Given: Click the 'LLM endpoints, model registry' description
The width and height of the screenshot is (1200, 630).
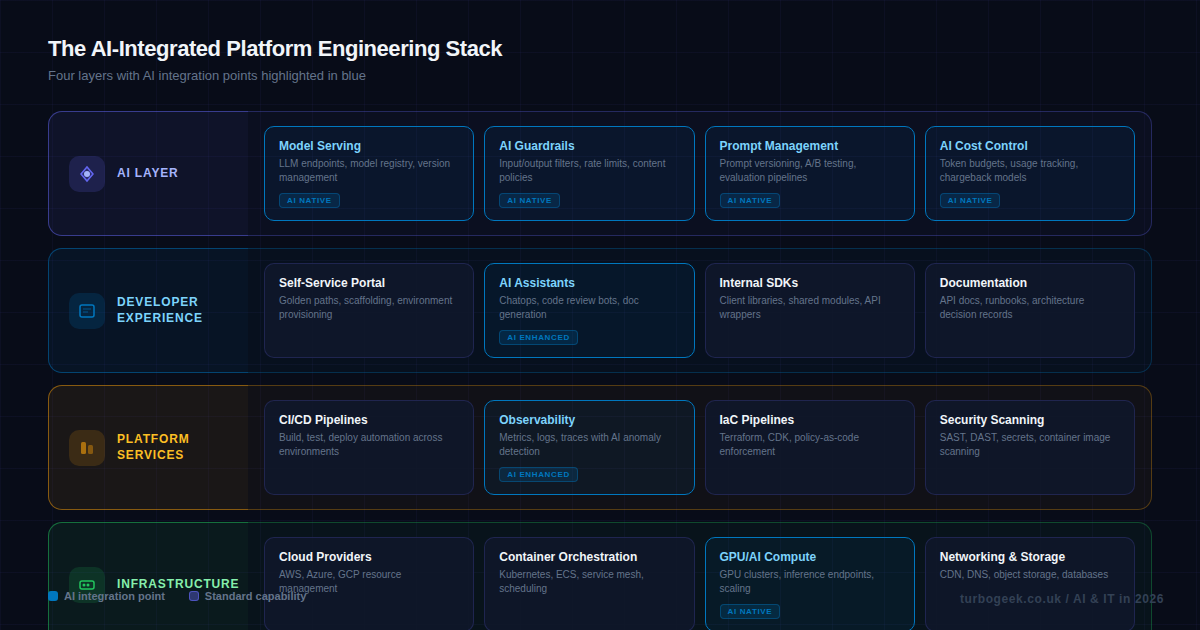Looking at the screenshot, I should 365,170.
